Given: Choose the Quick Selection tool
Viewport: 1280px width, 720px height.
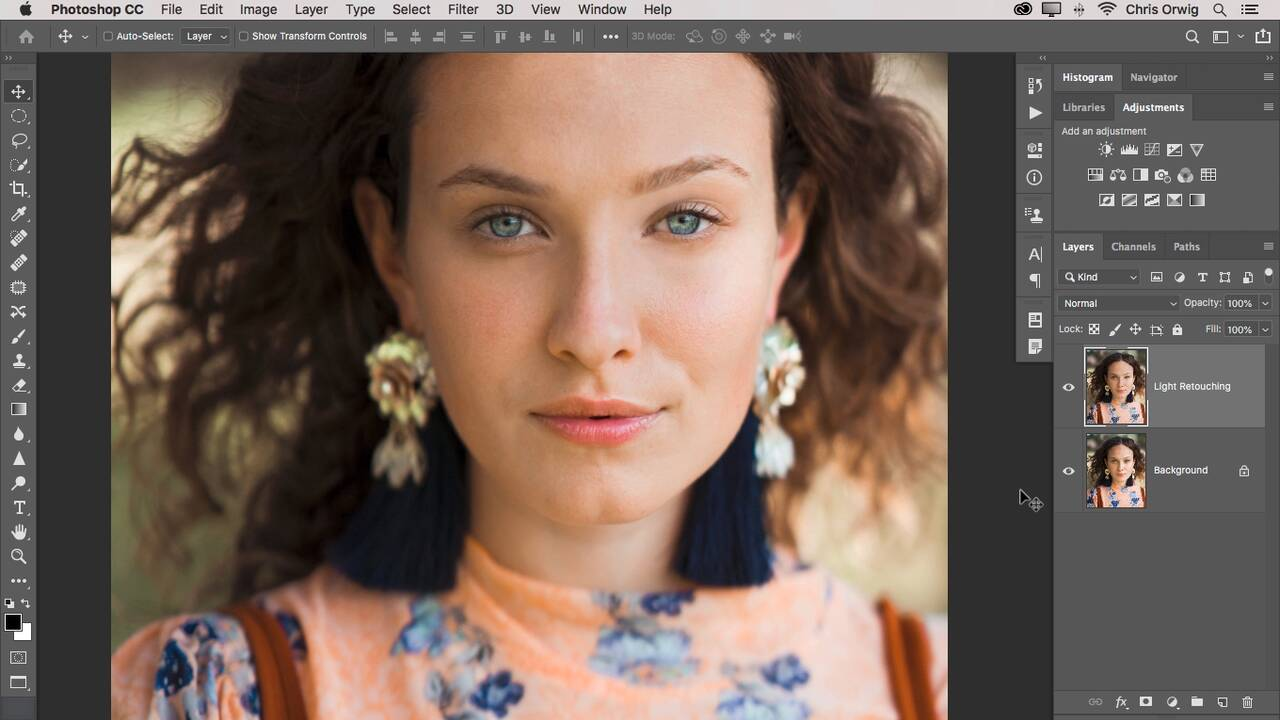Looking at the screenshot, I should pyautogui.click(x=19, y=165).
